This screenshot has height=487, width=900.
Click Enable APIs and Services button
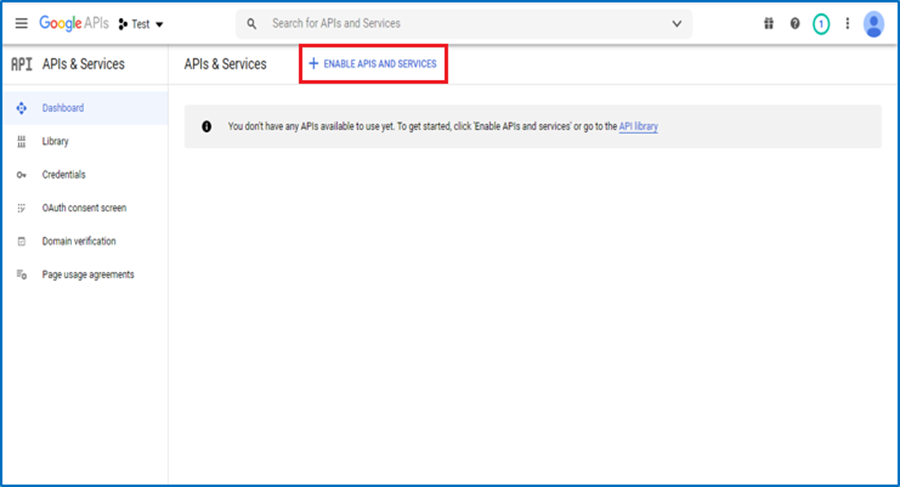(x=372, y=64)
